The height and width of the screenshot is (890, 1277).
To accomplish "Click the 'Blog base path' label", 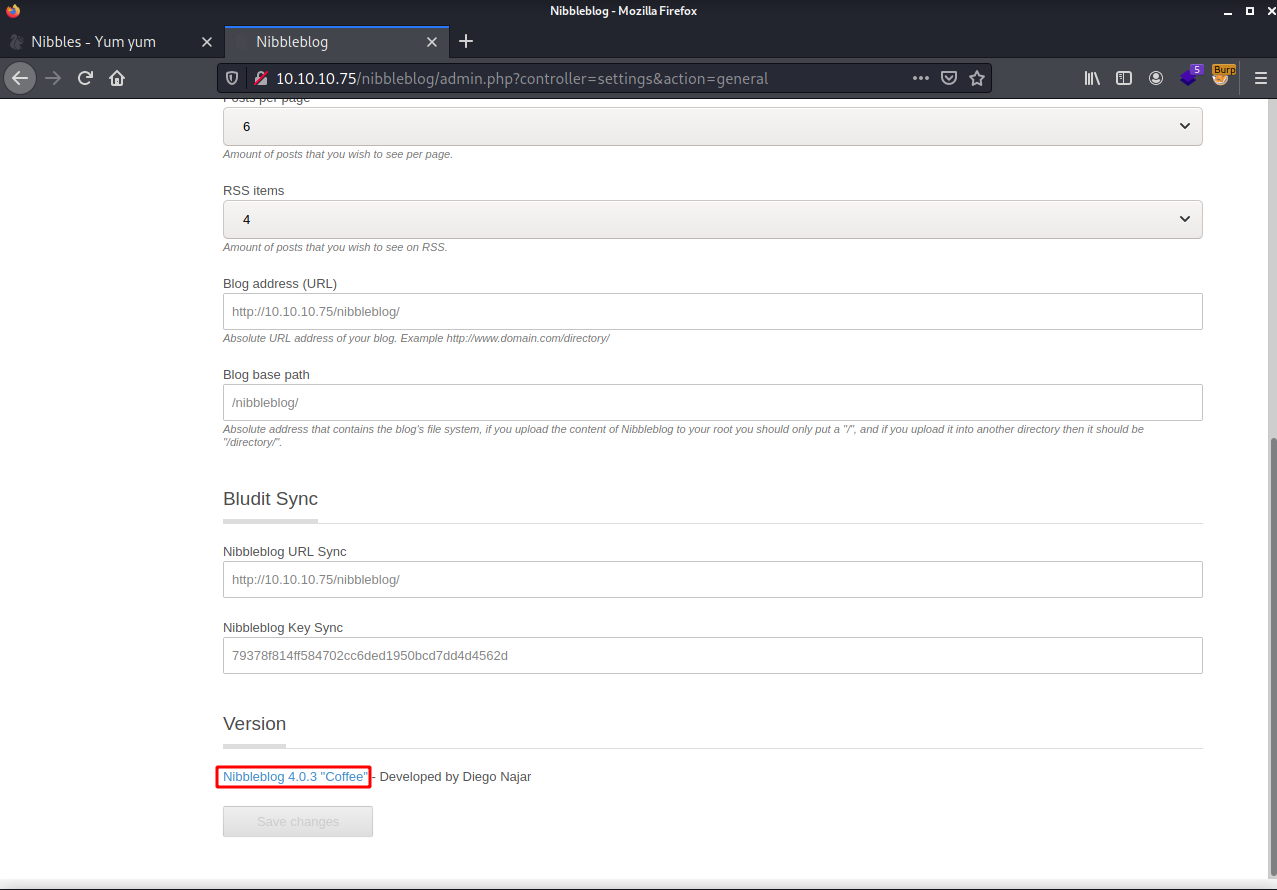I will pyautogui.click(x=266, y=375).
